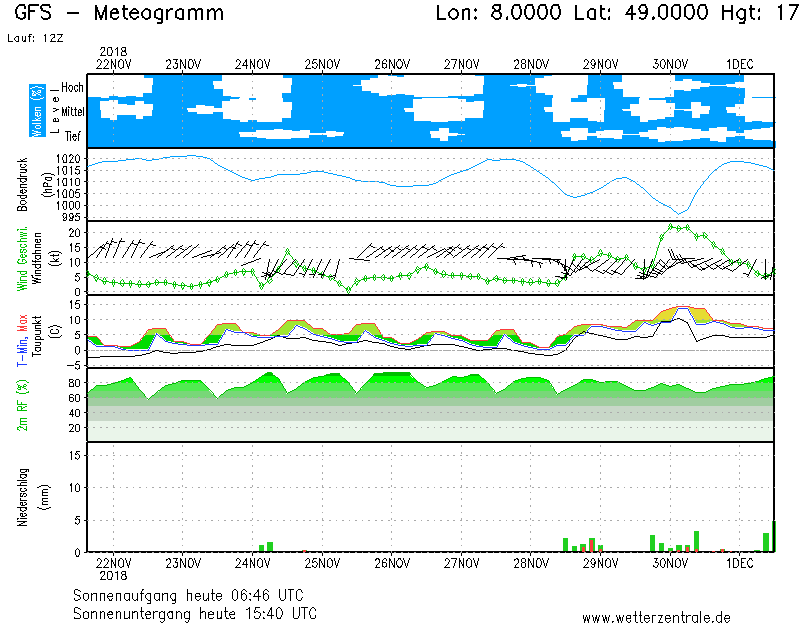Select the 22NOV date marker on top axis
This screenshot has width=800, height=625.
pyautogui.click(x=114, y=64)
